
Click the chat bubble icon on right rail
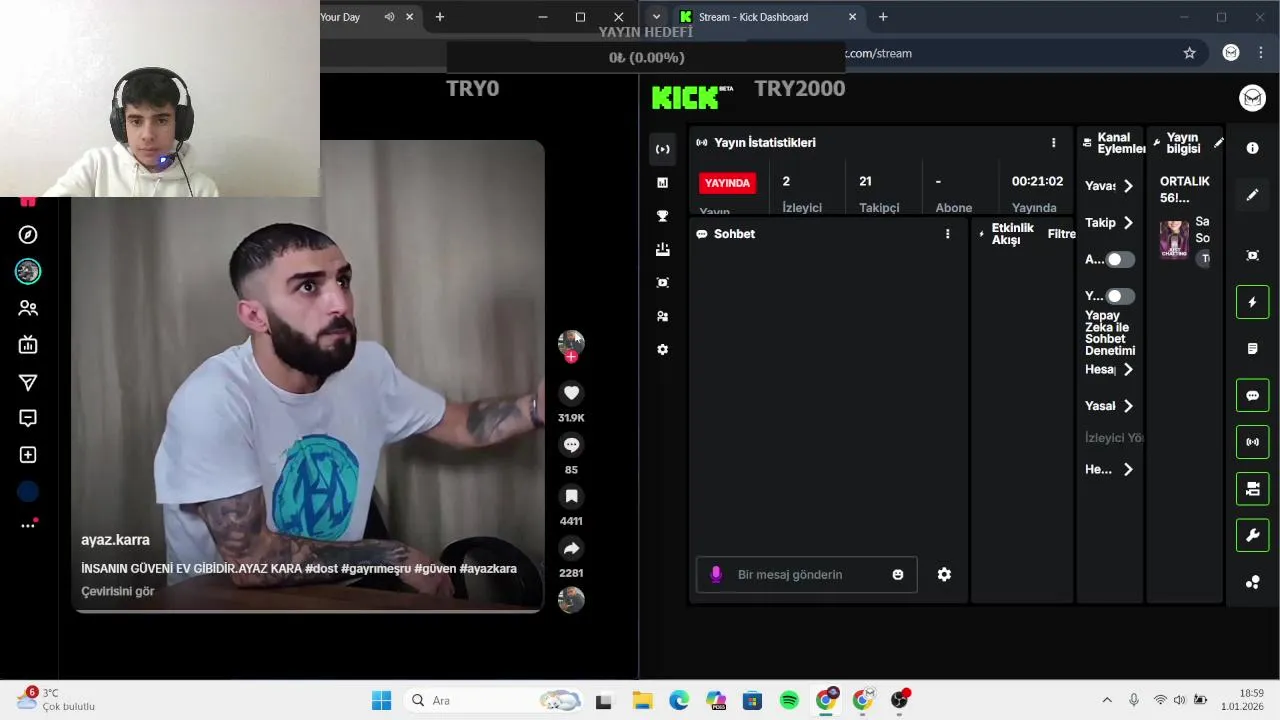[1252, 395]
